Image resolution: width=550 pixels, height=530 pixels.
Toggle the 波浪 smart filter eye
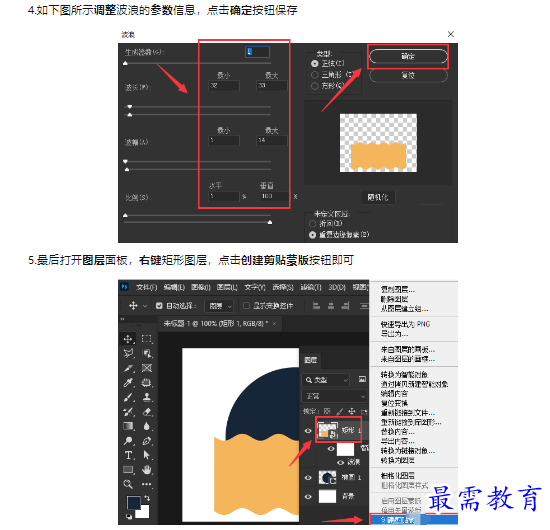[340, 462]
